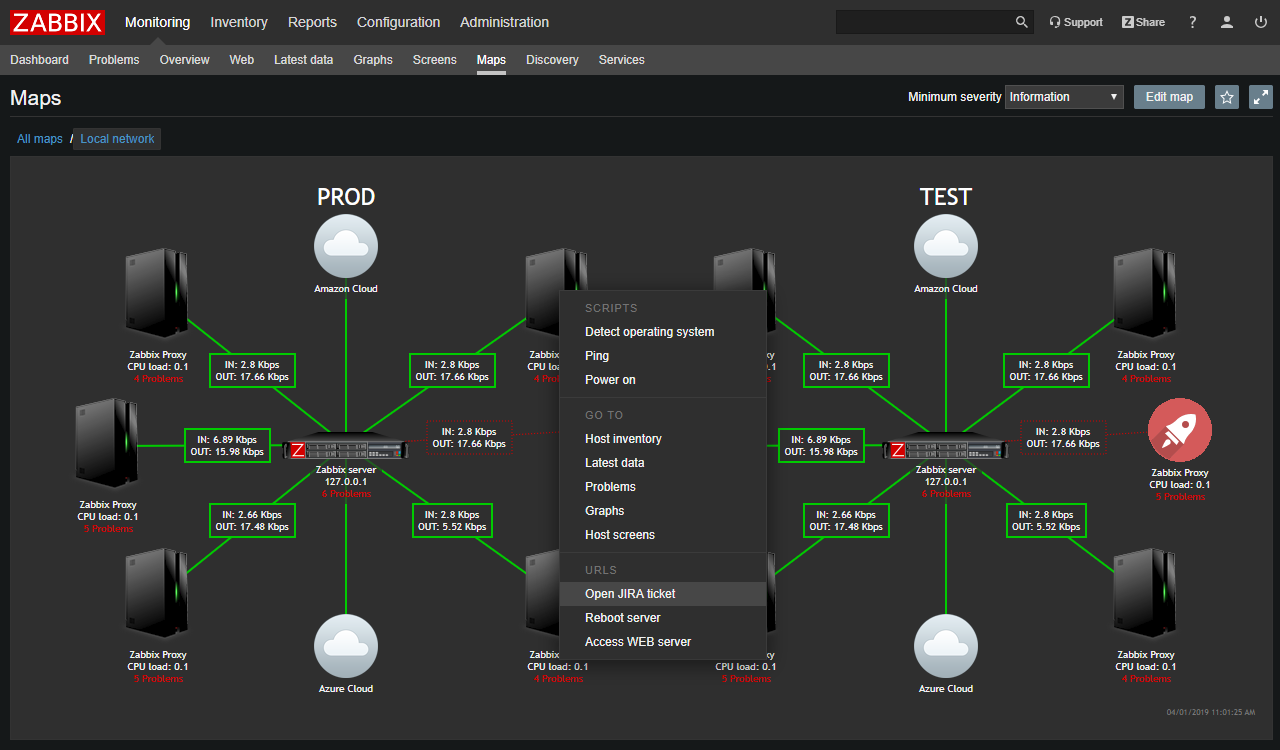The image size is (1280, 750).
Task: Open the user profile icon
Action: point(1227,21)
